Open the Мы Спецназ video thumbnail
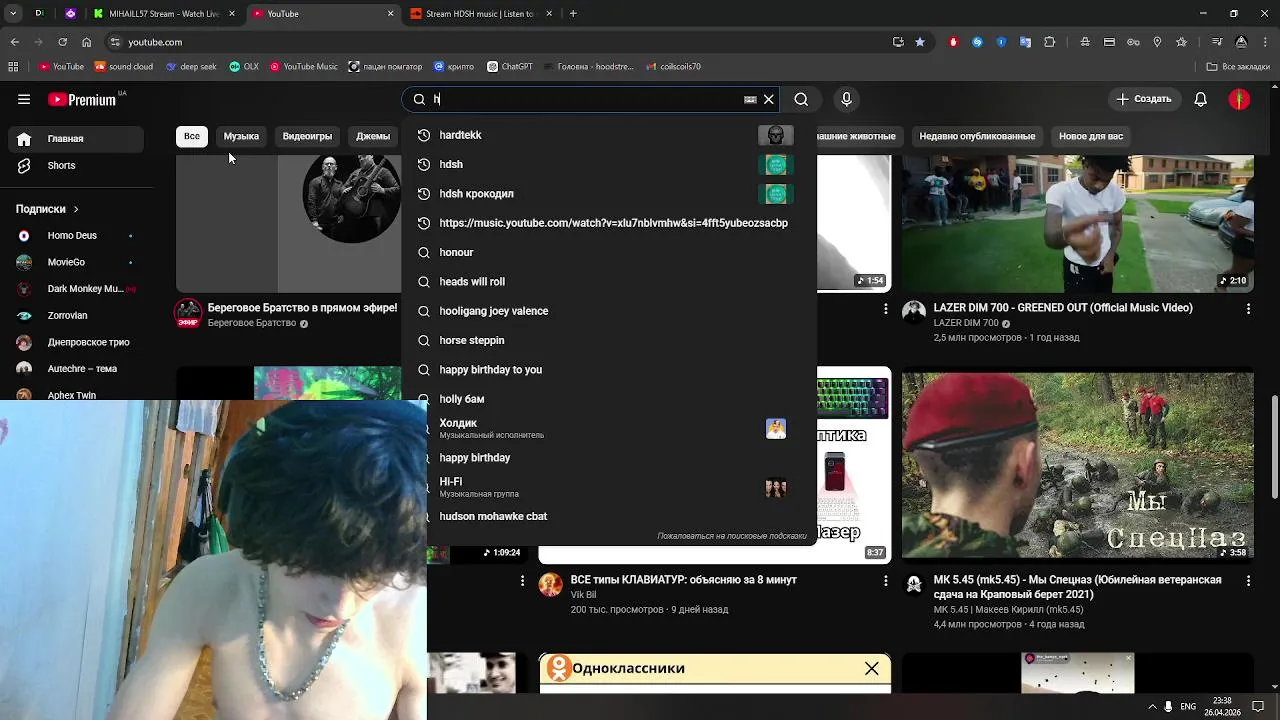 coord(1077,466)
